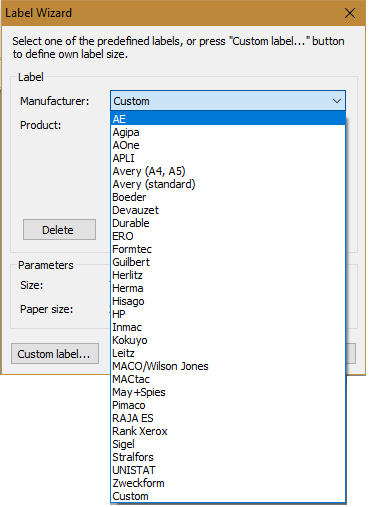Screen dimensions: 371x507
Task: Select Kokuyo manufacturer entry
Action: (x=228, y=340)
